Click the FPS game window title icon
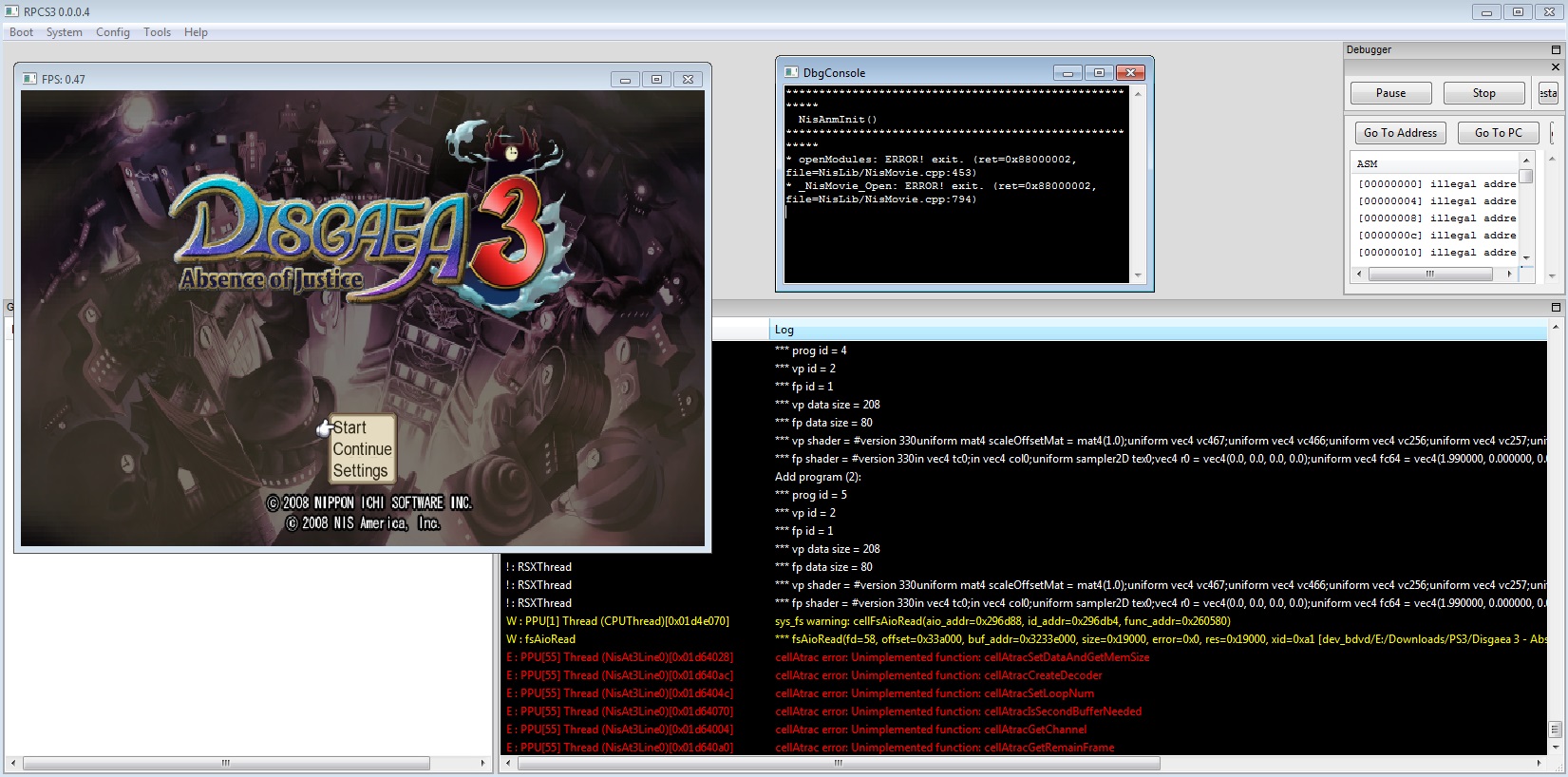This screenshot has width=1568, height=777. point(29,79)
